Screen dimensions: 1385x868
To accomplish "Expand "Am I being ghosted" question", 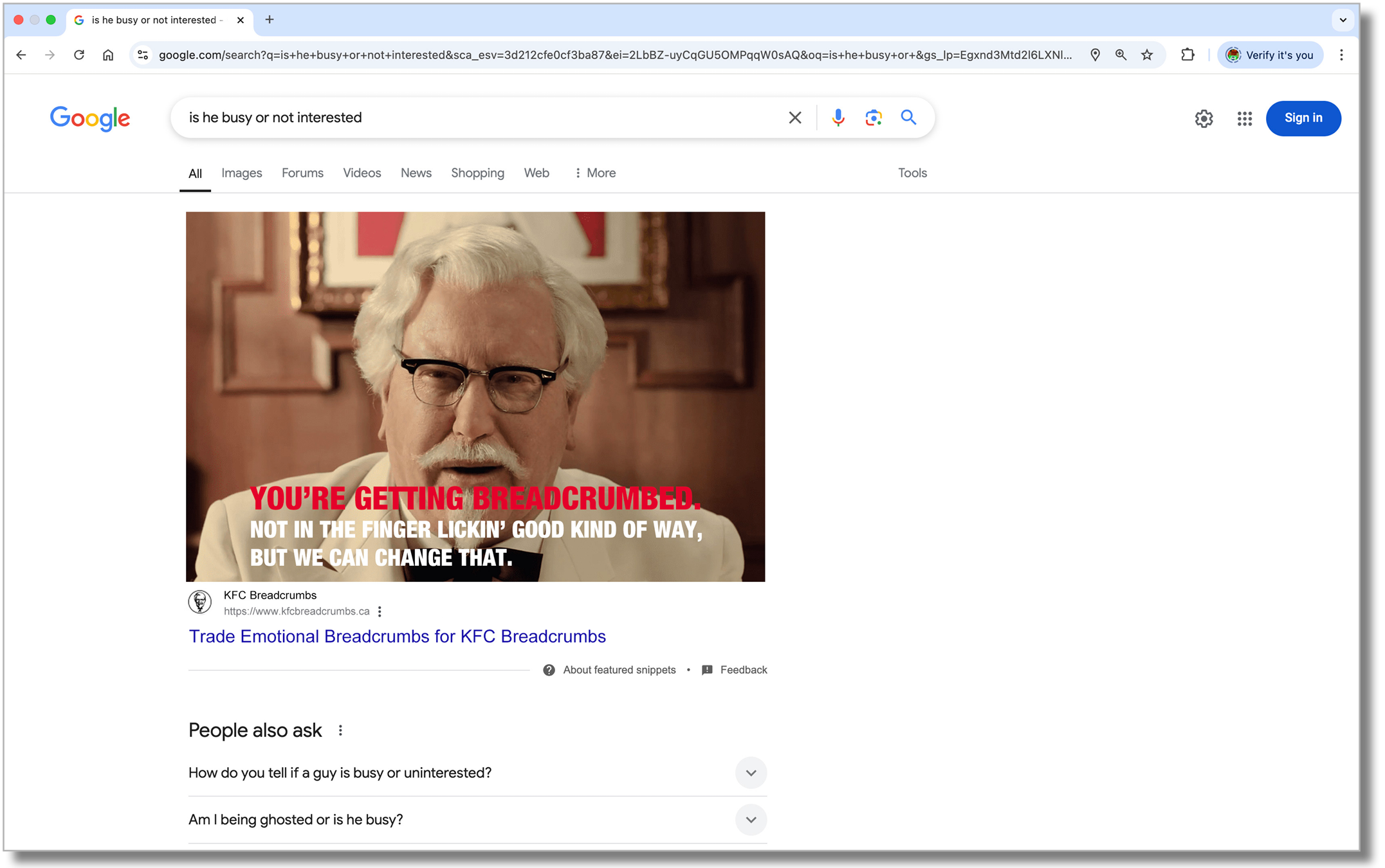I will 751,820.
